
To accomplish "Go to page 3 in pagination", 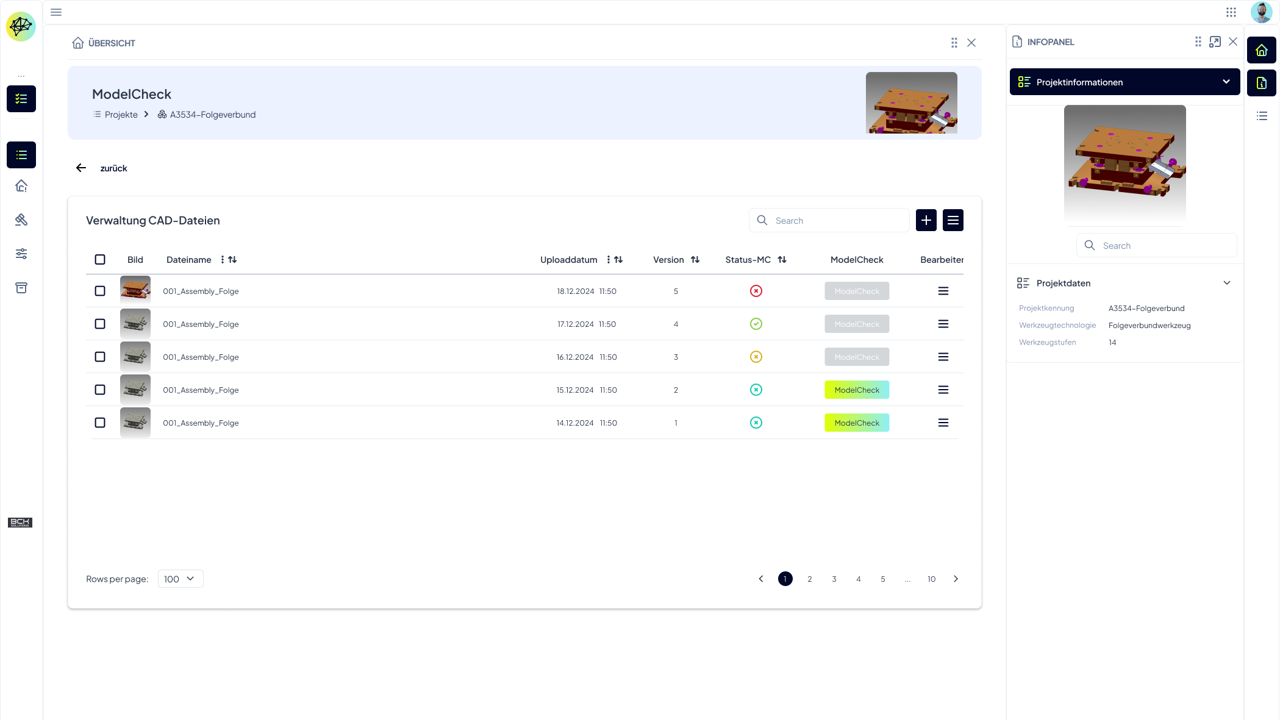I will tap(834, 579).
